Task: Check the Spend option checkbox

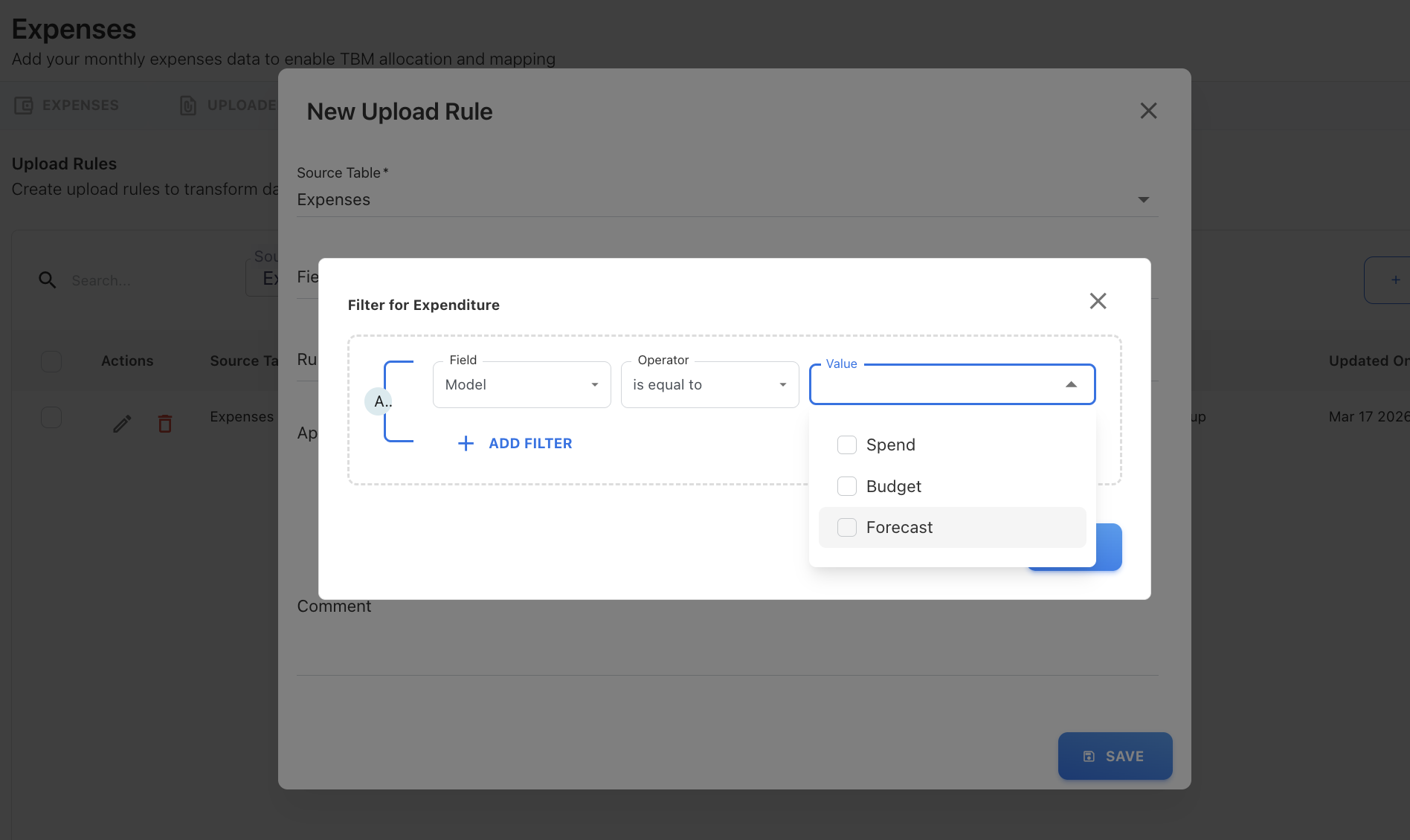Action: pos(847,445)
